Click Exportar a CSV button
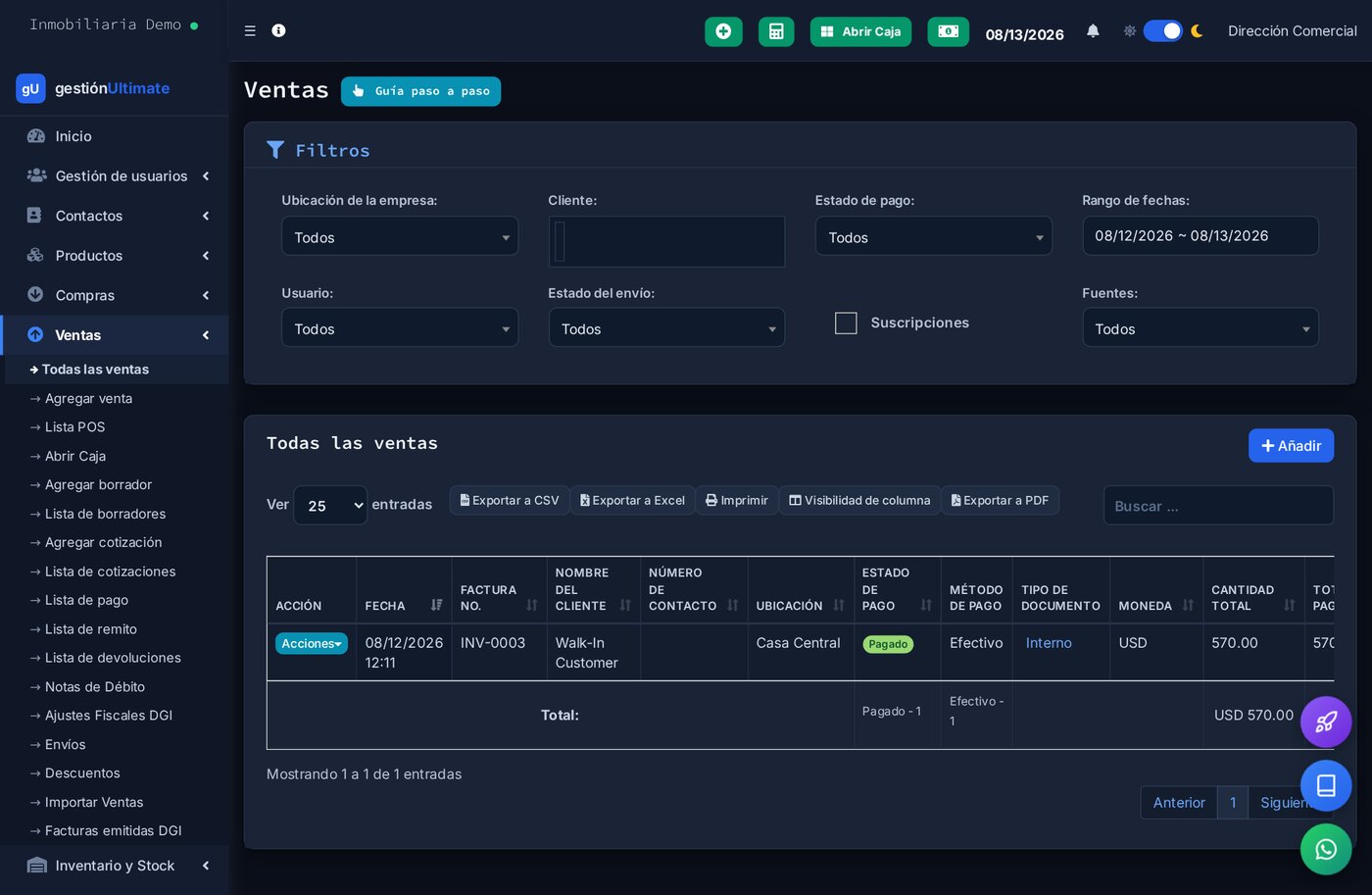1372x895 pixels. (510, 500)
